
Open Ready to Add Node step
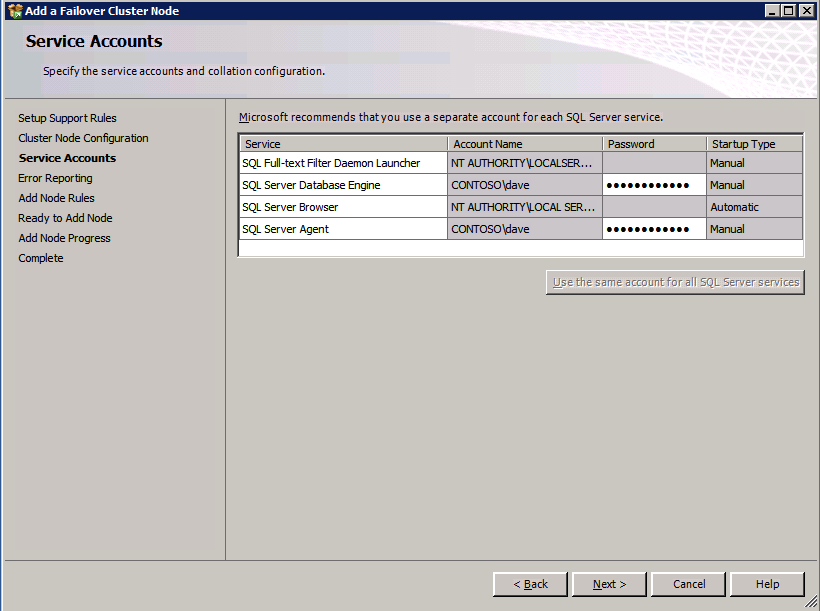[65, 218]
